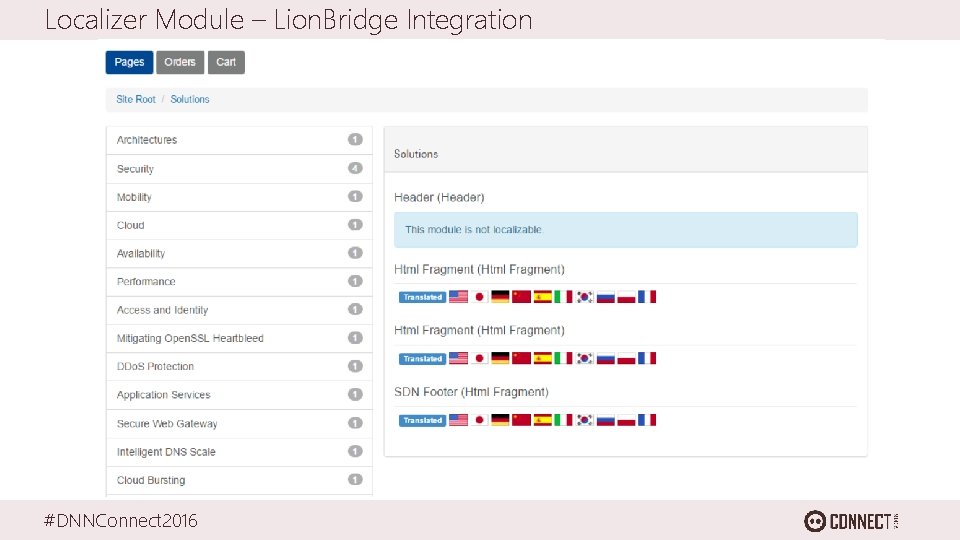Click the Japan flag in SDN Footer row

tap(479, 420)
